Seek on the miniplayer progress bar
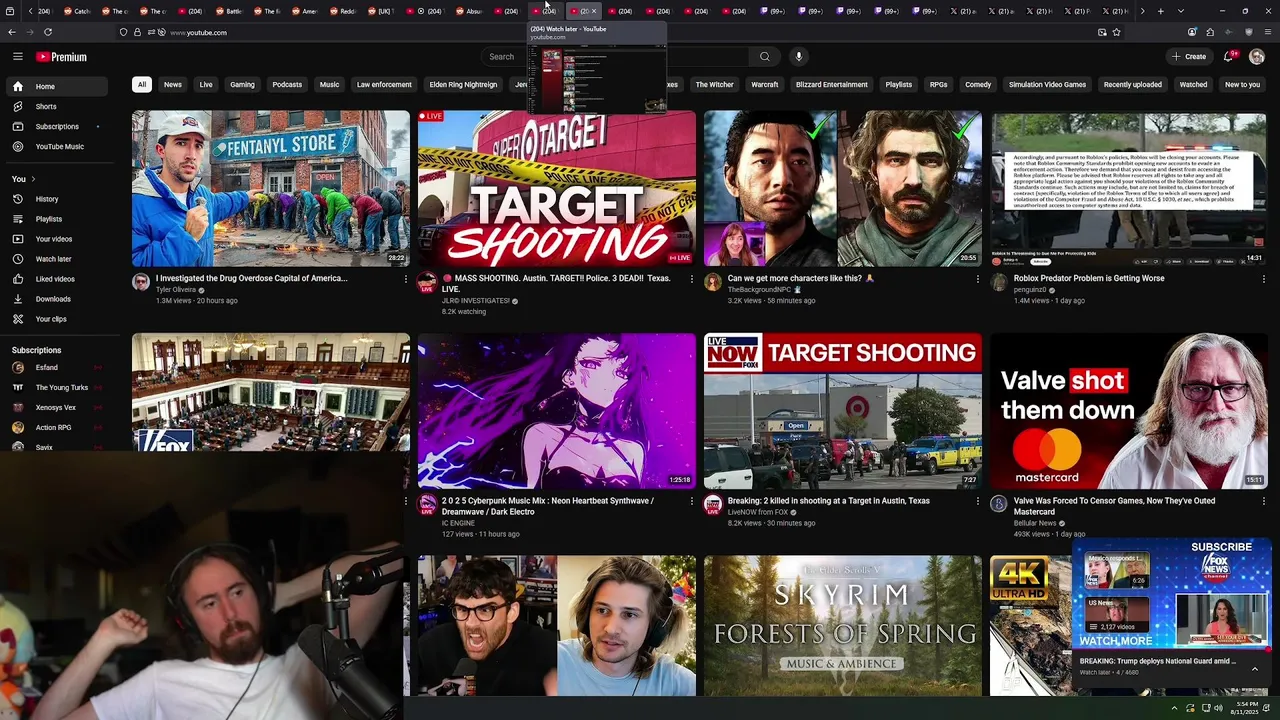 pos(1171,651)
